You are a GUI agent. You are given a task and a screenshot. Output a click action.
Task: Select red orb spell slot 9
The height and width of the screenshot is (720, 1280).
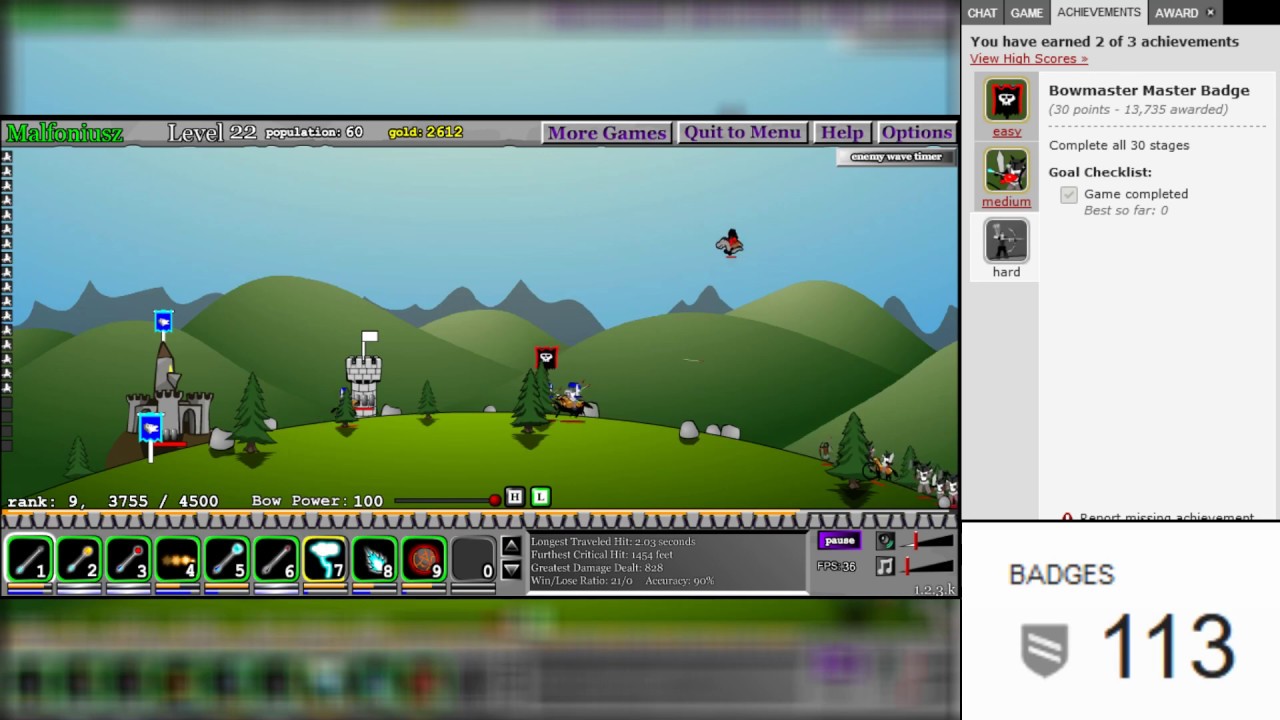click(x=424, y=559)
